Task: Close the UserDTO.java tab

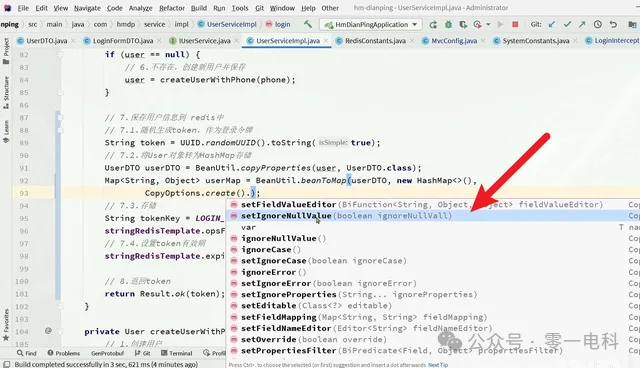Action: [73, 40]
